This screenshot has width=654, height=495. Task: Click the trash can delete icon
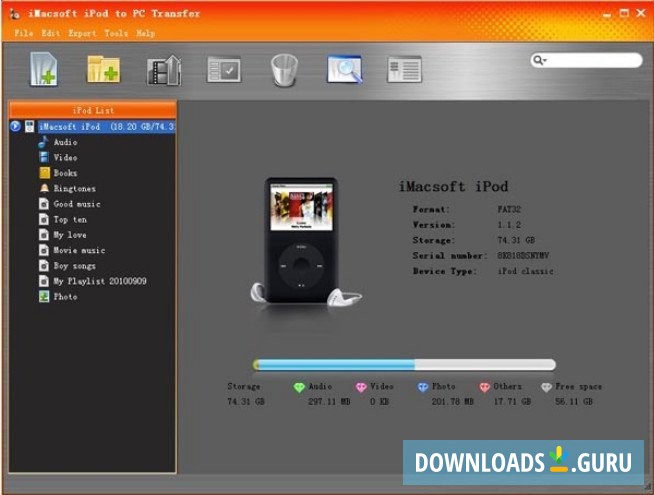[x=284, y=70]
